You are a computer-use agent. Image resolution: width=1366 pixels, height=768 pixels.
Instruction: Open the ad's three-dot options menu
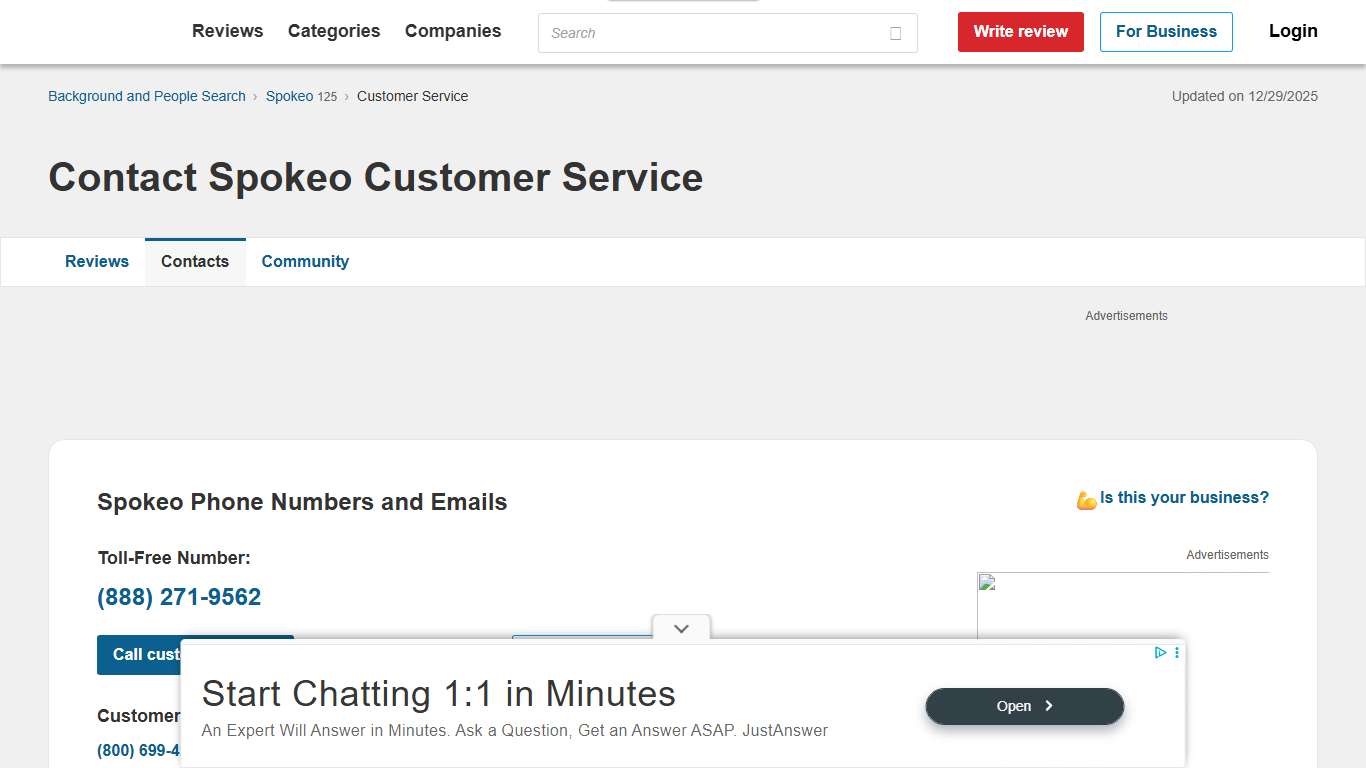pyautogui.click(x=1176, y=652)
